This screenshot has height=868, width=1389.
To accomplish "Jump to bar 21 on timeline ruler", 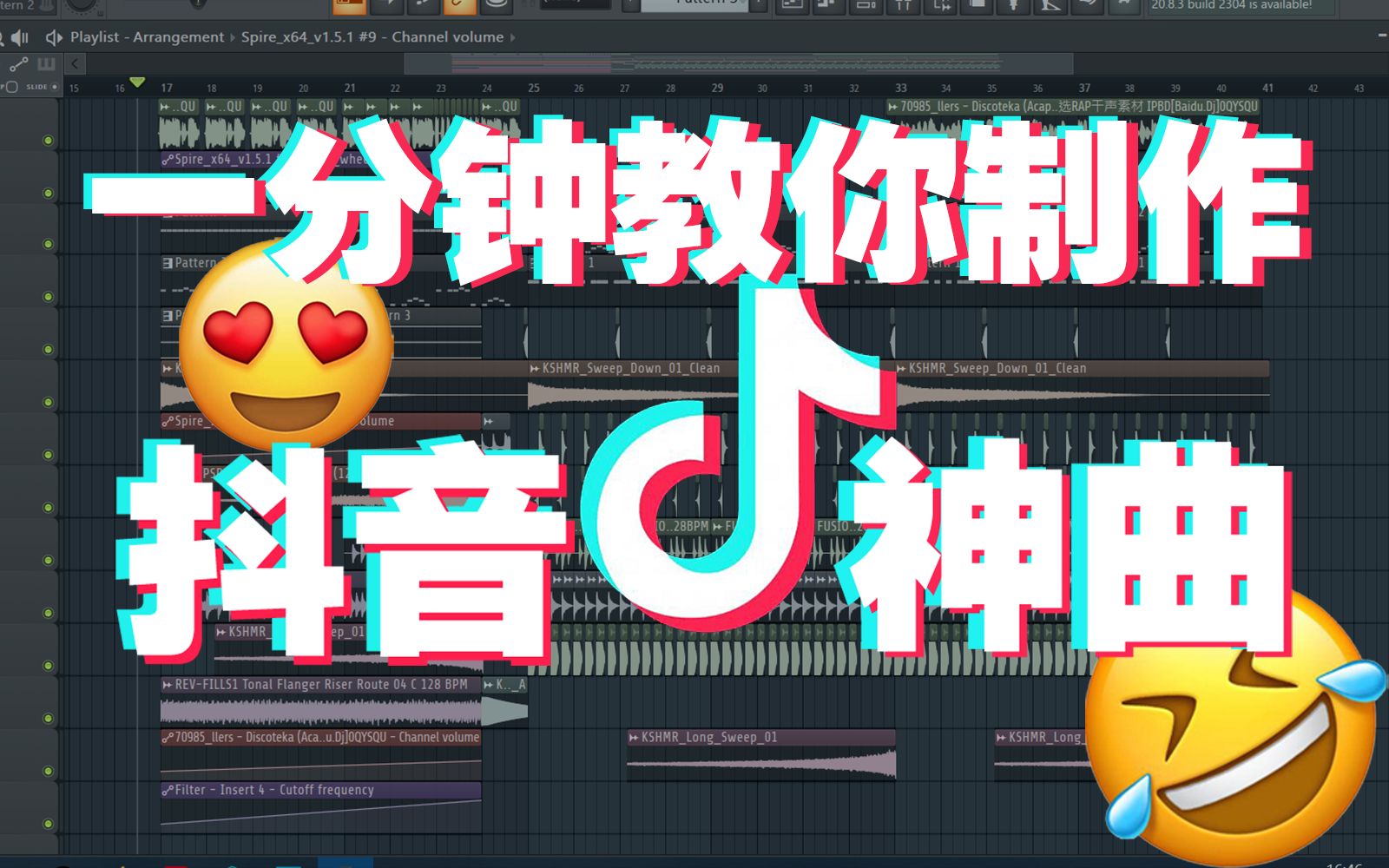I will pyautogui.click(x=350, y=88).
